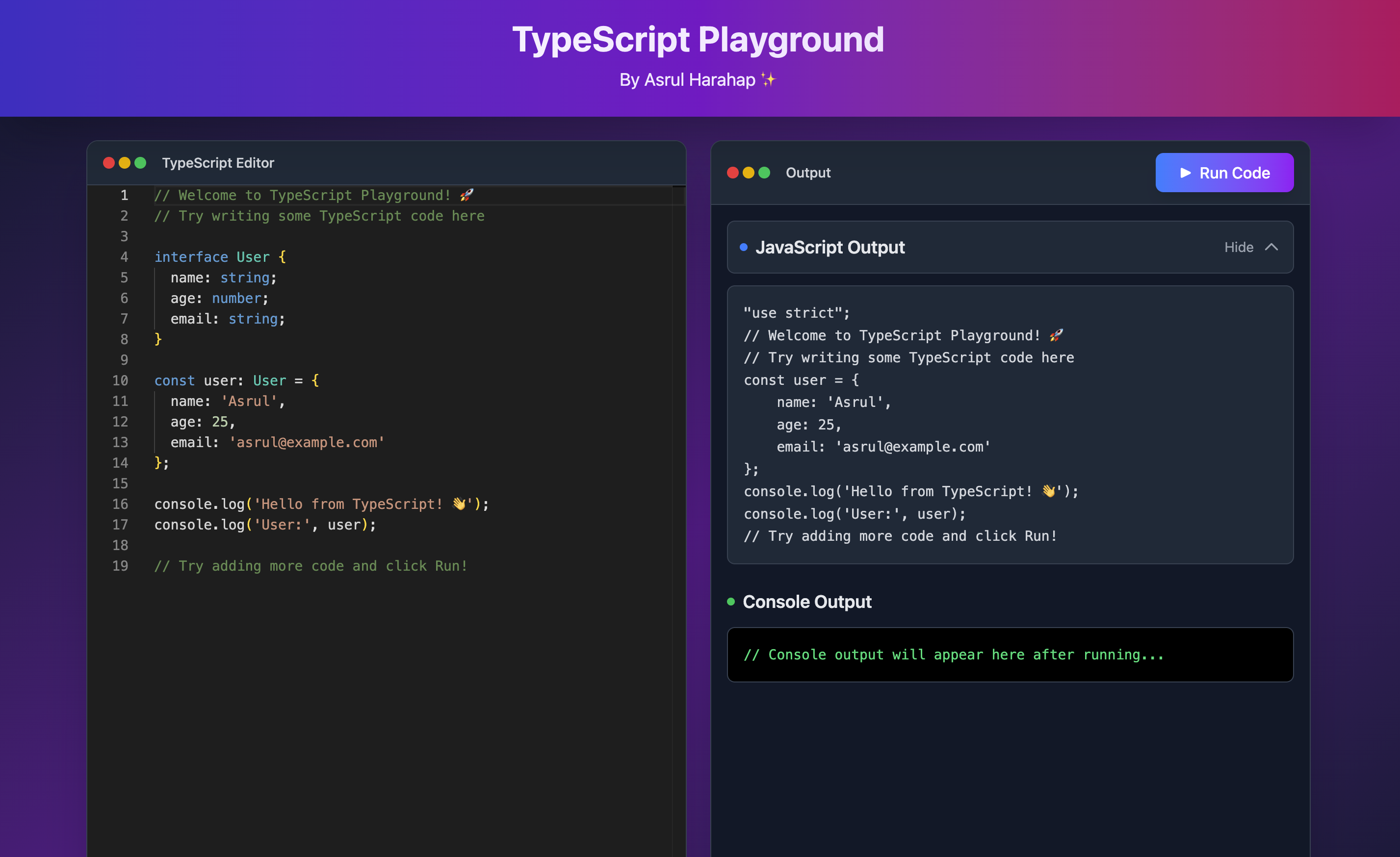Viewport: 1400px width, 857px height.
Task: Click the red dot in TypeScript Editor header
Action: [x=108, y=163]
